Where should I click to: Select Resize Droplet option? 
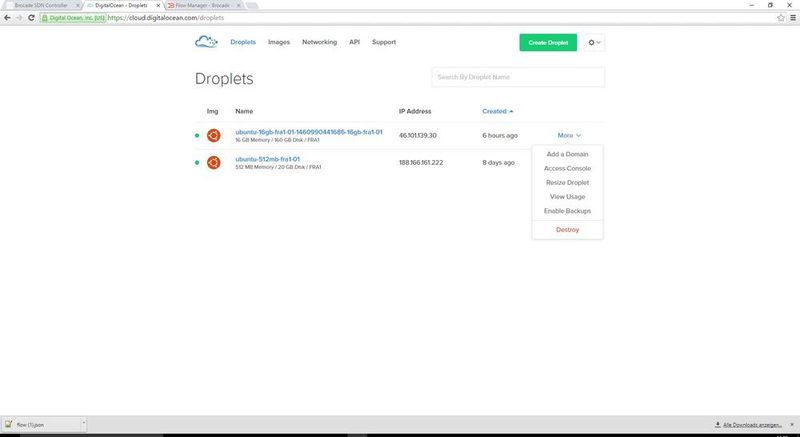pos(567,183)
